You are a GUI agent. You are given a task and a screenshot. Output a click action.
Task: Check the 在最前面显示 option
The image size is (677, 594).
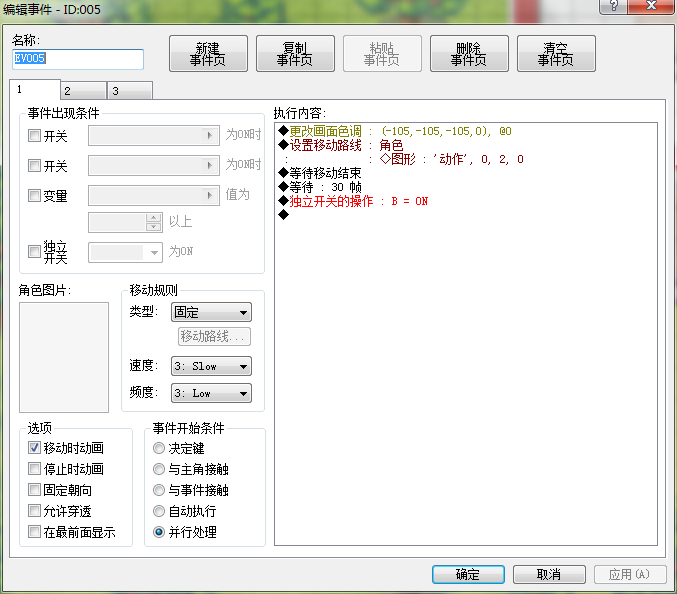(x=34, y=531)
